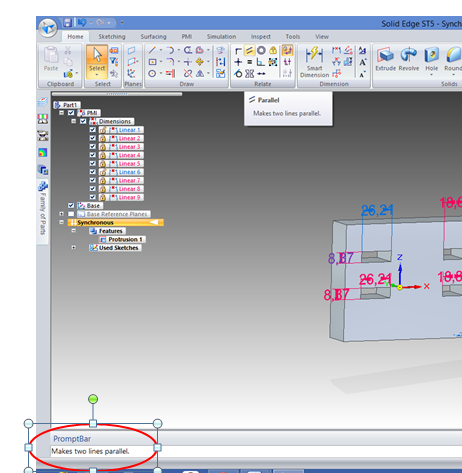Apply the Perpendicular relationship

point(261,62)
